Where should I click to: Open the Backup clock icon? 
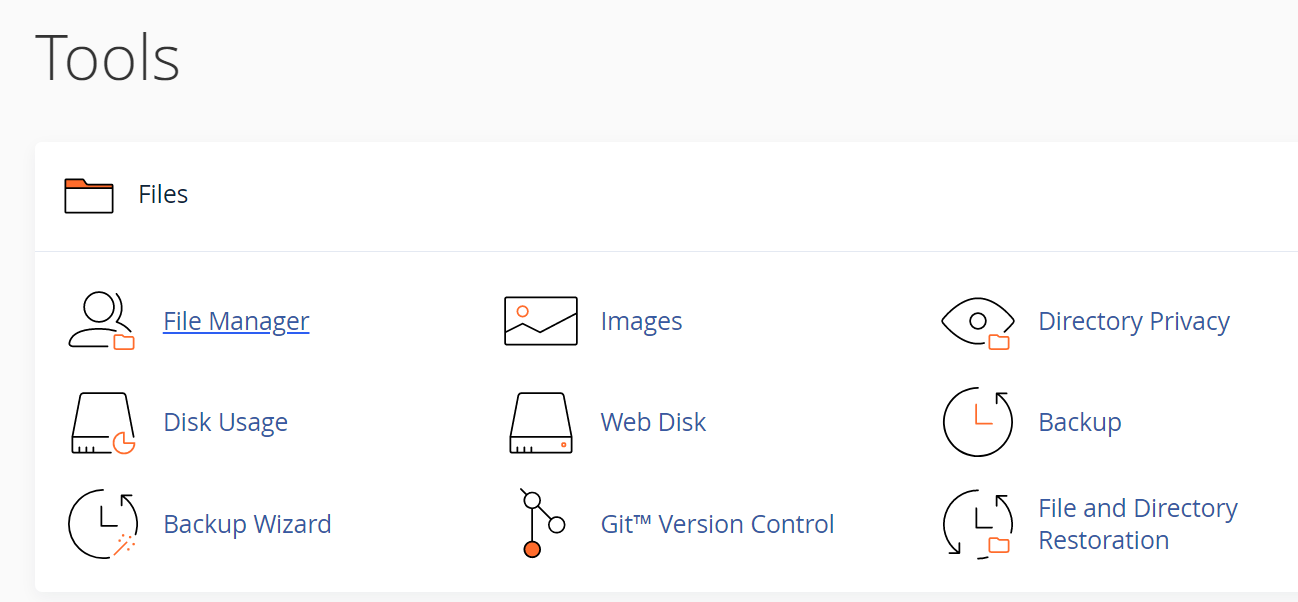(x=978, y=422)
